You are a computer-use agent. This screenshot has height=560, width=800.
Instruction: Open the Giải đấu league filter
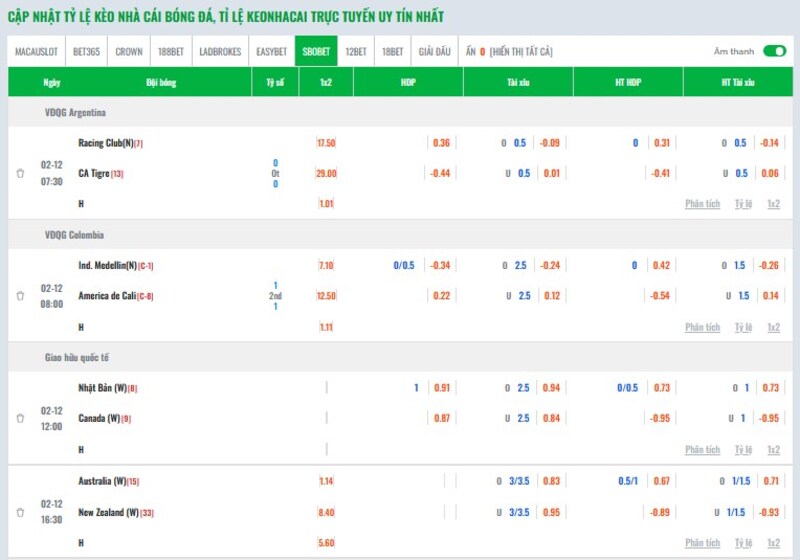click(434, 51)
